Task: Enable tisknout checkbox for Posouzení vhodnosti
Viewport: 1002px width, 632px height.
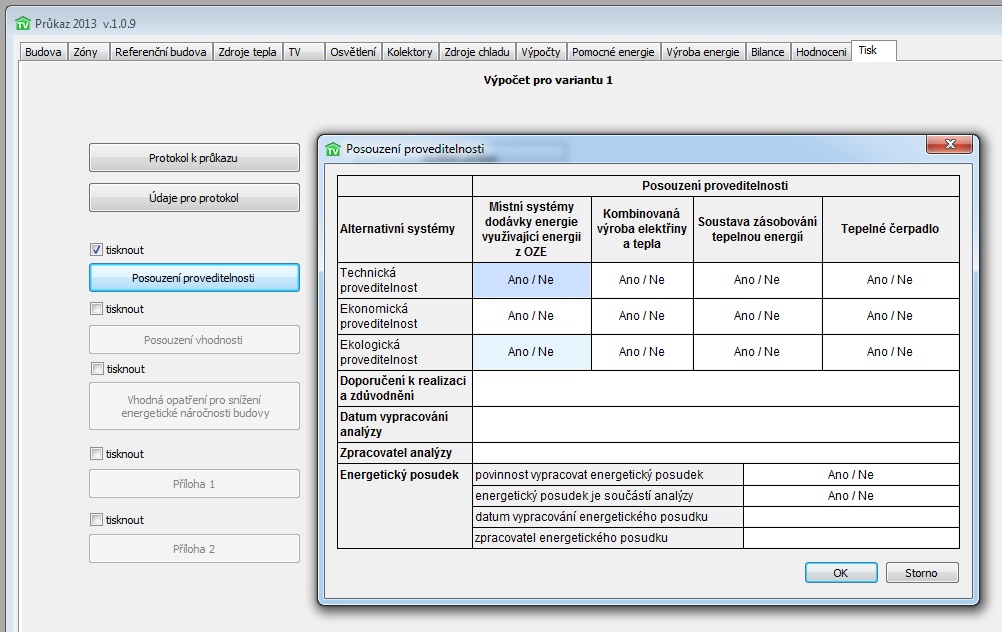Action: pyautogui.click(x=97, y=309)
